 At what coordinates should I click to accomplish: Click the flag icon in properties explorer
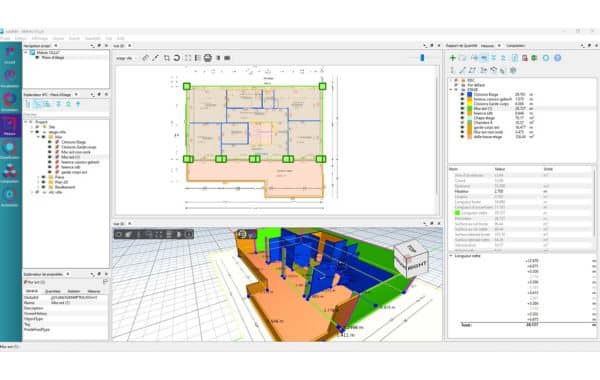(105, 282)
